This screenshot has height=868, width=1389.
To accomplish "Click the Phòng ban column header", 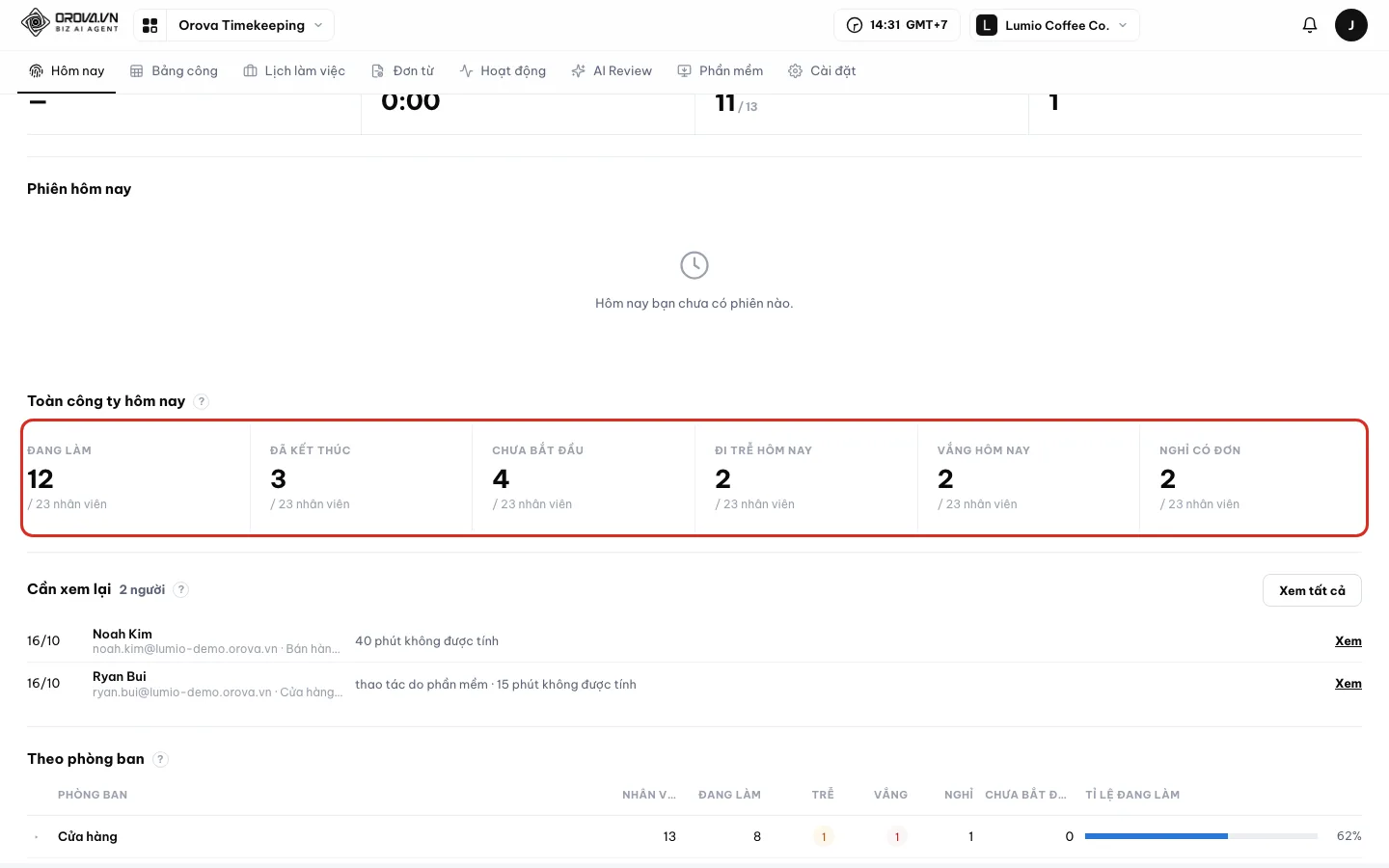I will (93, 795).
